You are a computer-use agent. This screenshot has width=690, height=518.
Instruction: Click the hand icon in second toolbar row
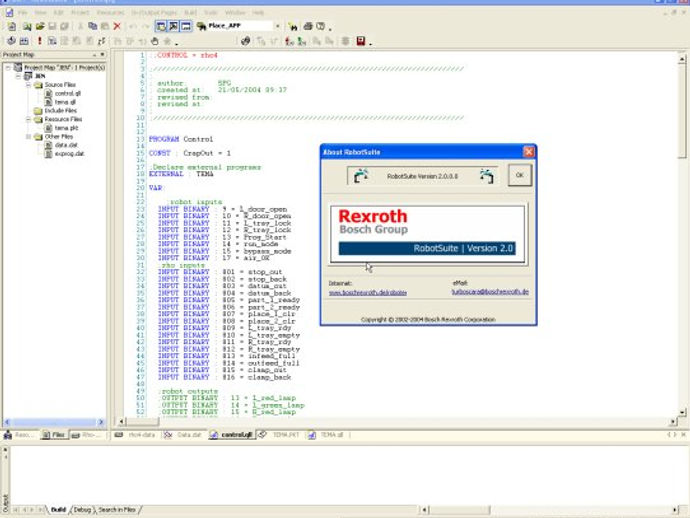click(154, 41)
